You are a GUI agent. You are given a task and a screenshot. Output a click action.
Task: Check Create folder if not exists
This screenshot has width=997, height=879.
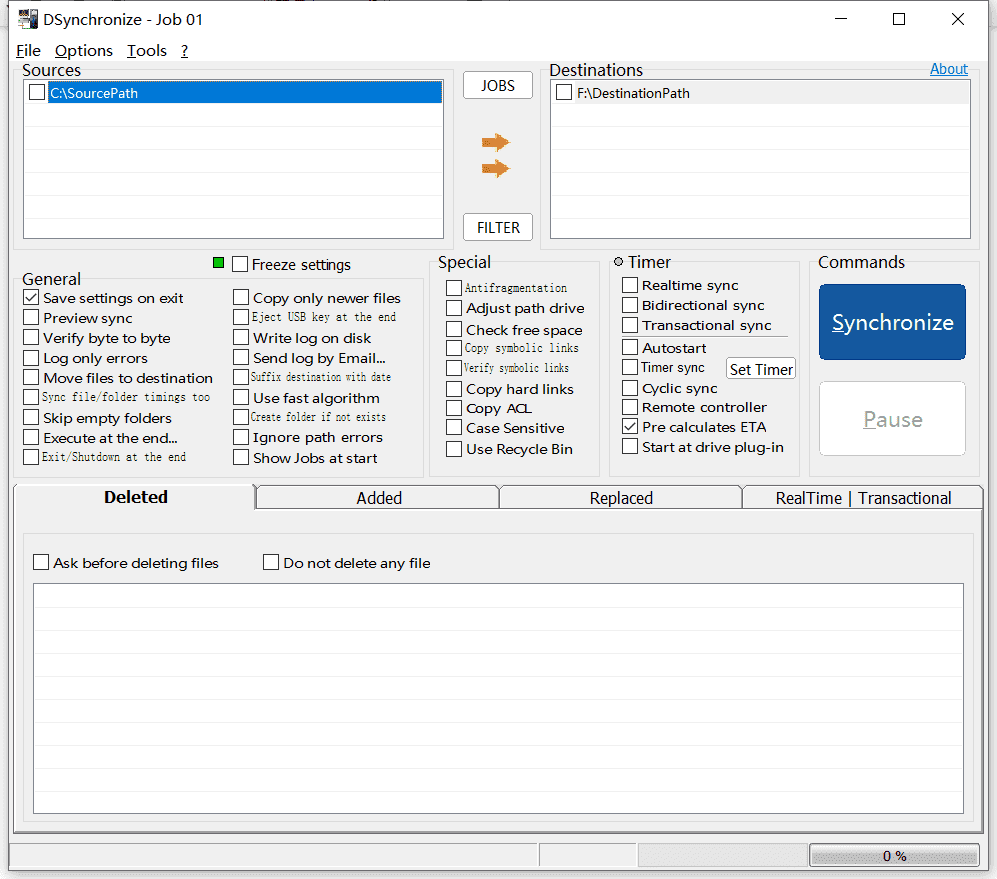pos(241,417)
